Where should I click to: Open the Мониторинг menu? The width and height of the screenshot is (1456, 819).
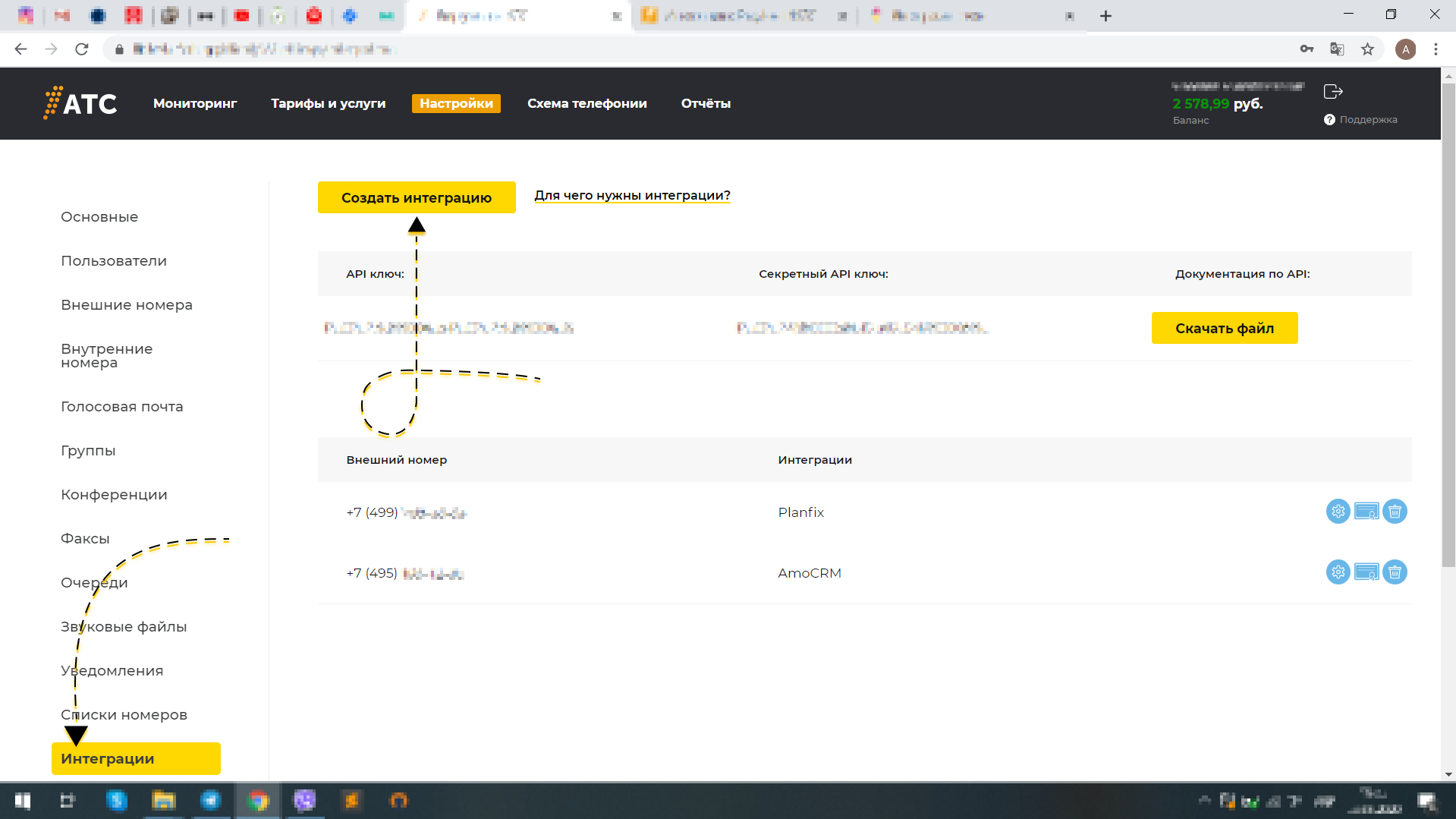(x=195, y=103)
